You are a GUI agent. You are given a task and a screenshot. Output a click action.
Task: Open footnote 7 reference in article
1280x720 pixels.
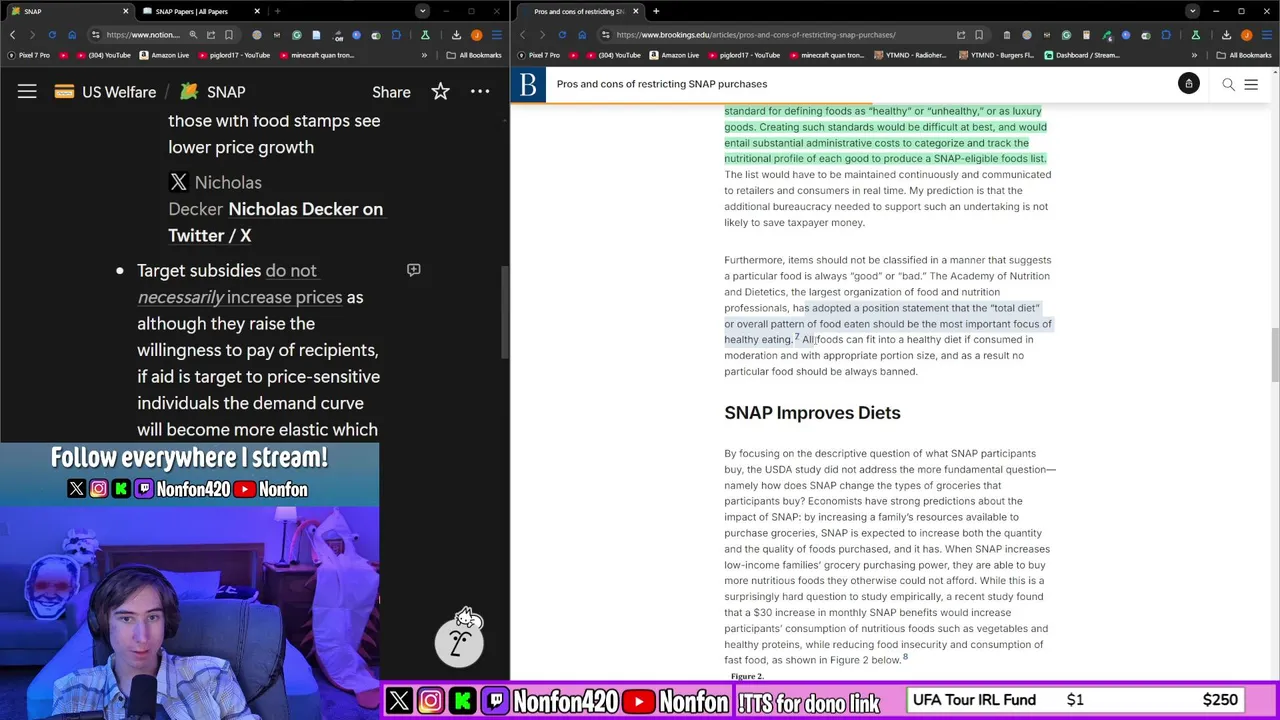tap(797, 337)
